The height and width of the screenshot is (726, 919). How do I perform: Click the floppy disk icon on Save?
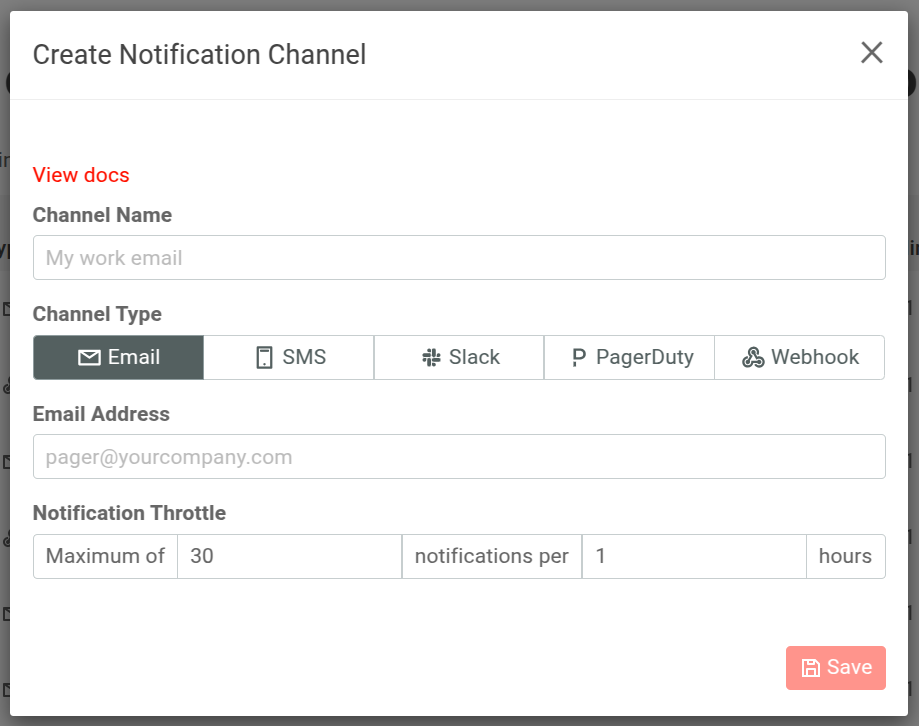pyautogui.click(x=811, y=667)
